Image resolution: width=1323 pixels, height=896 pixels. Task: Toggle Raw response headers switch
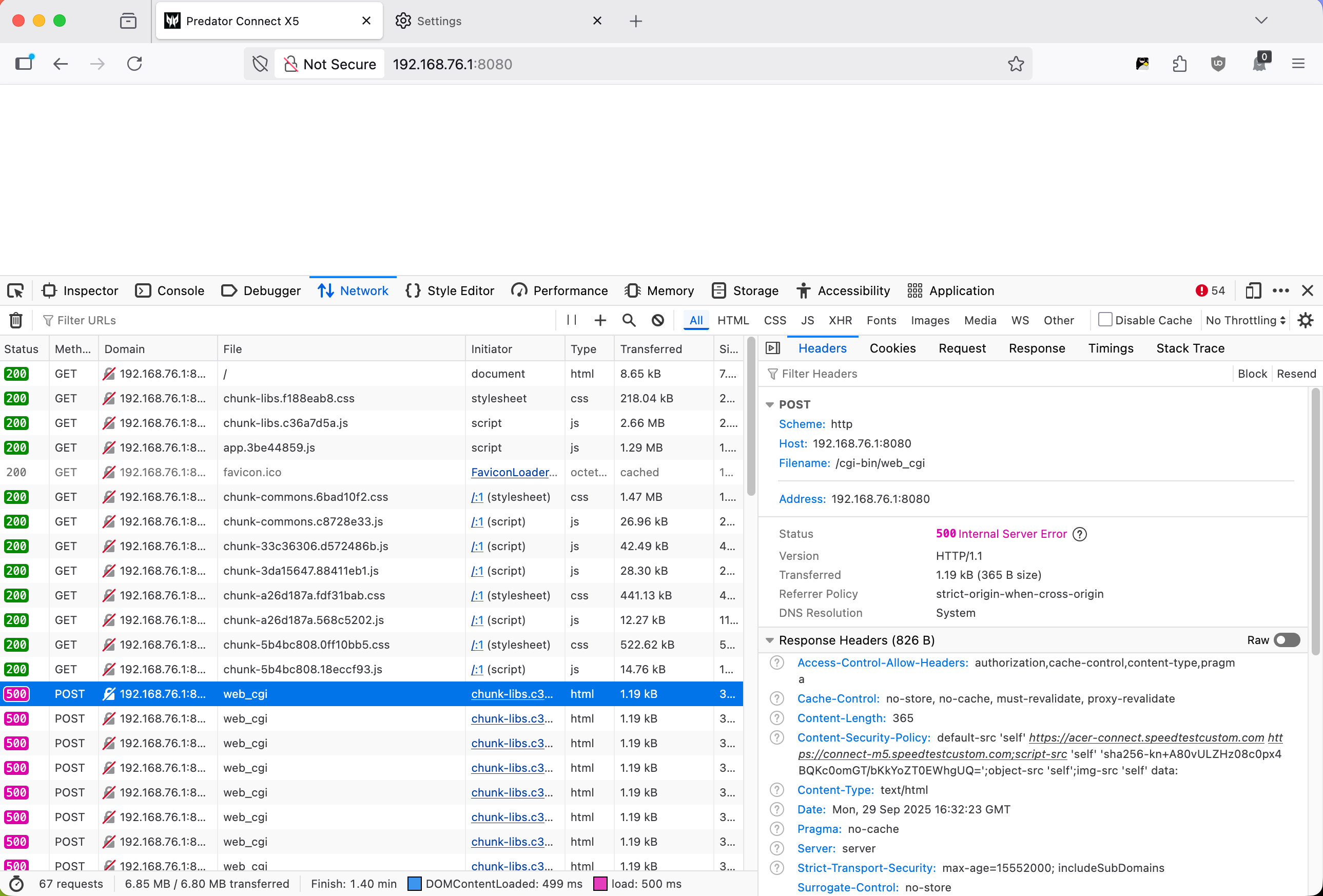pyautogui.click(x=1286, y=640)
